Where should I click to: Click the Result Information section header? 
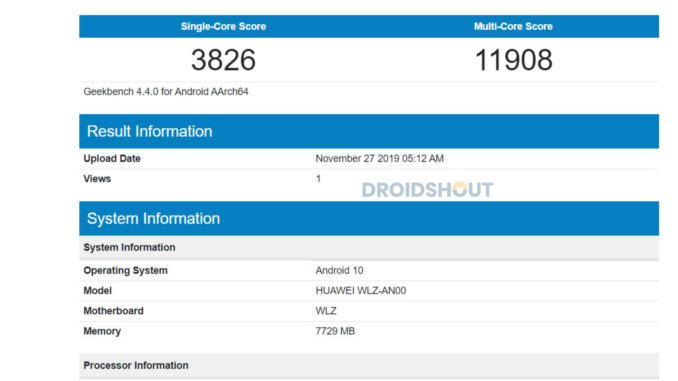tap(369, 131)
